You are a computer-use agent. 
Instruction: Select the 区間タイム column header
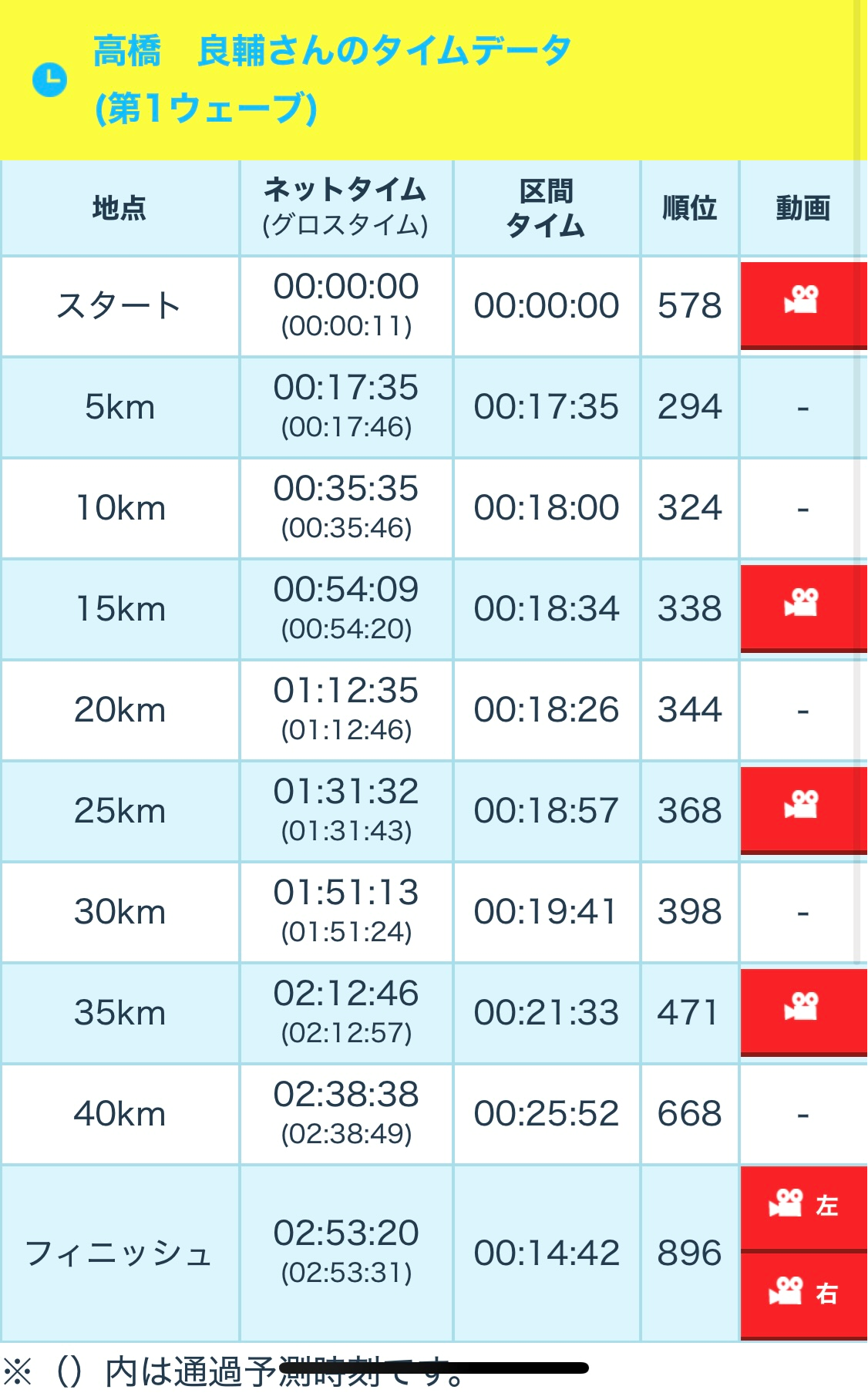point(546,208)
